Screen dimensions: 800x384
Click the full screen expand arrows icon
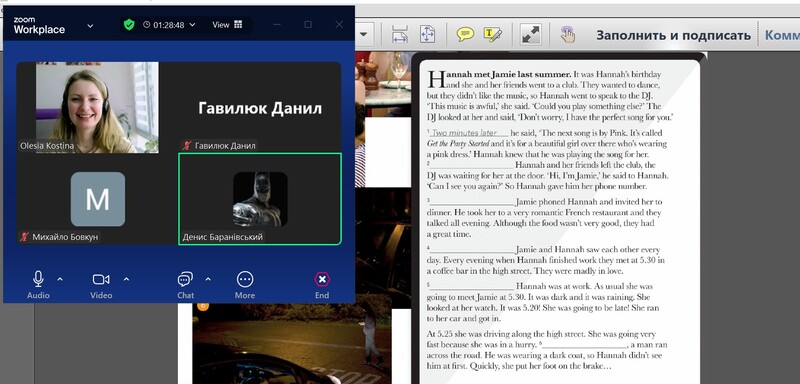[x=531, y=34]
